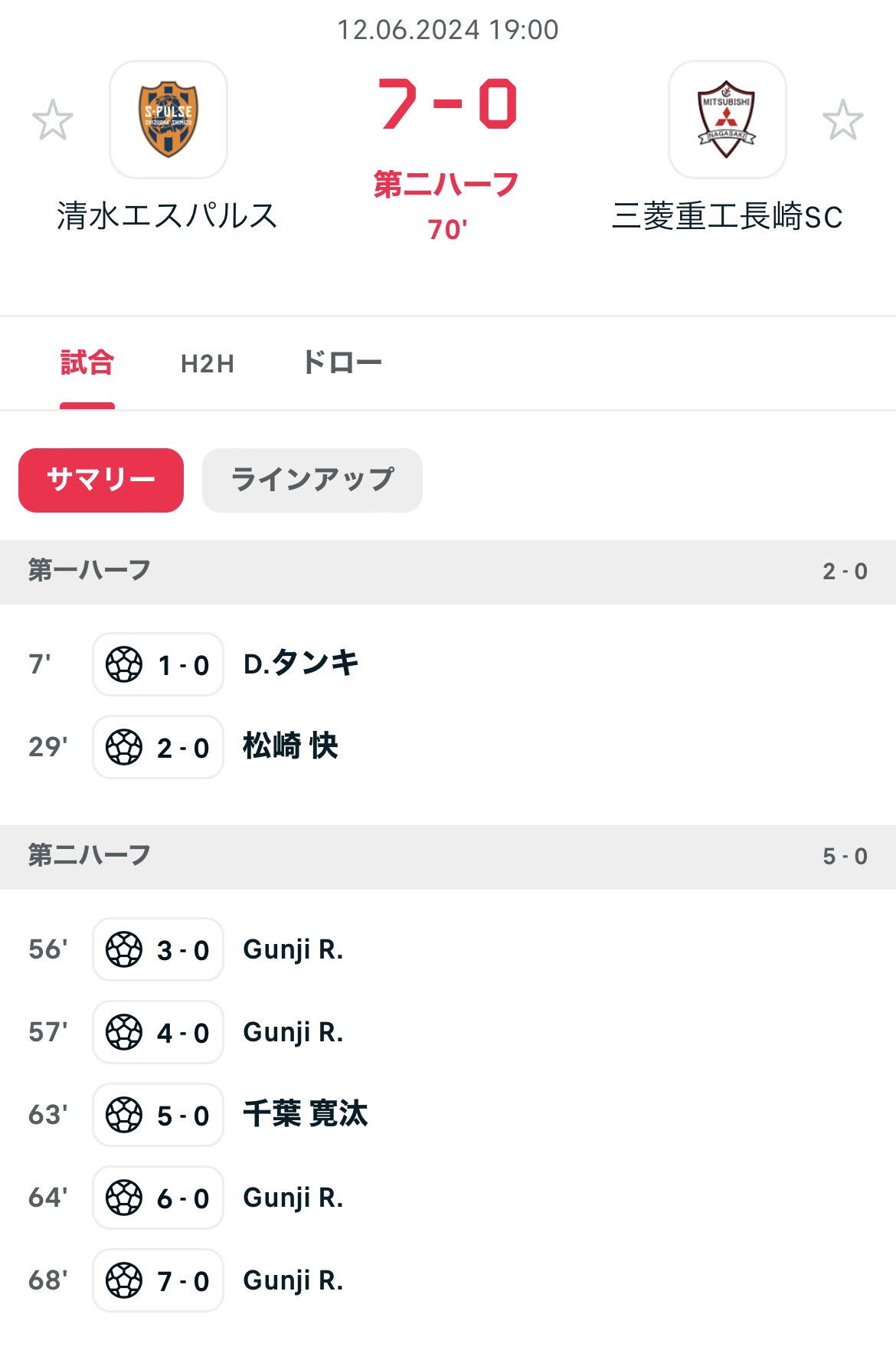Select the 試合 tab

(x=87, y=362)
